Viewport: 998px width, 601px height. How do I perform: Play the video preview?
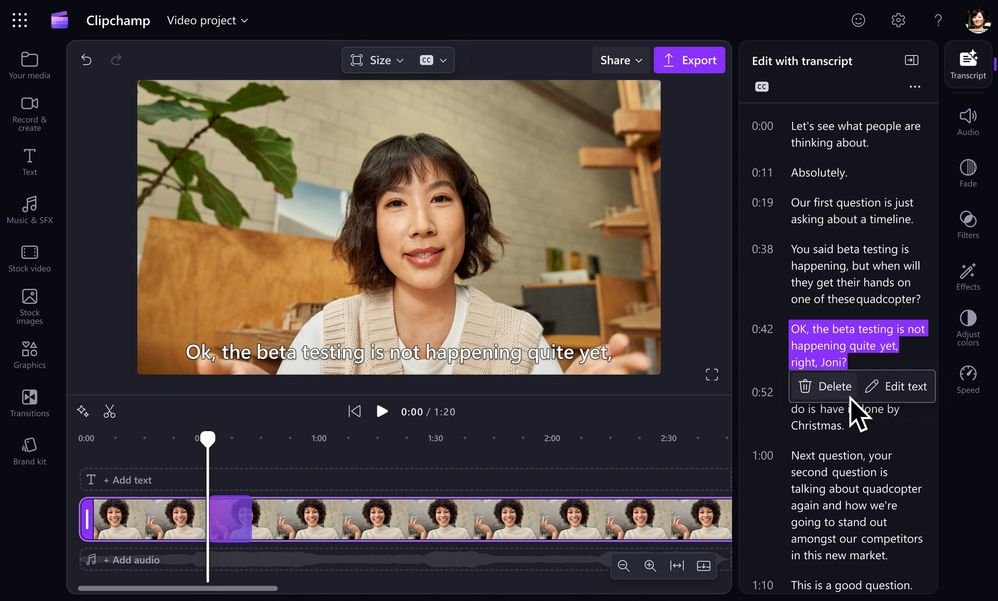381,411
